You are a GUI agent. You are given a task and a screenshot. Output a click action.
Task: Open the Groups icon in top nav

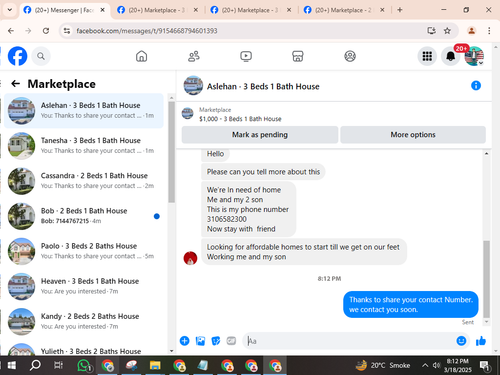(x=350, y=56)
